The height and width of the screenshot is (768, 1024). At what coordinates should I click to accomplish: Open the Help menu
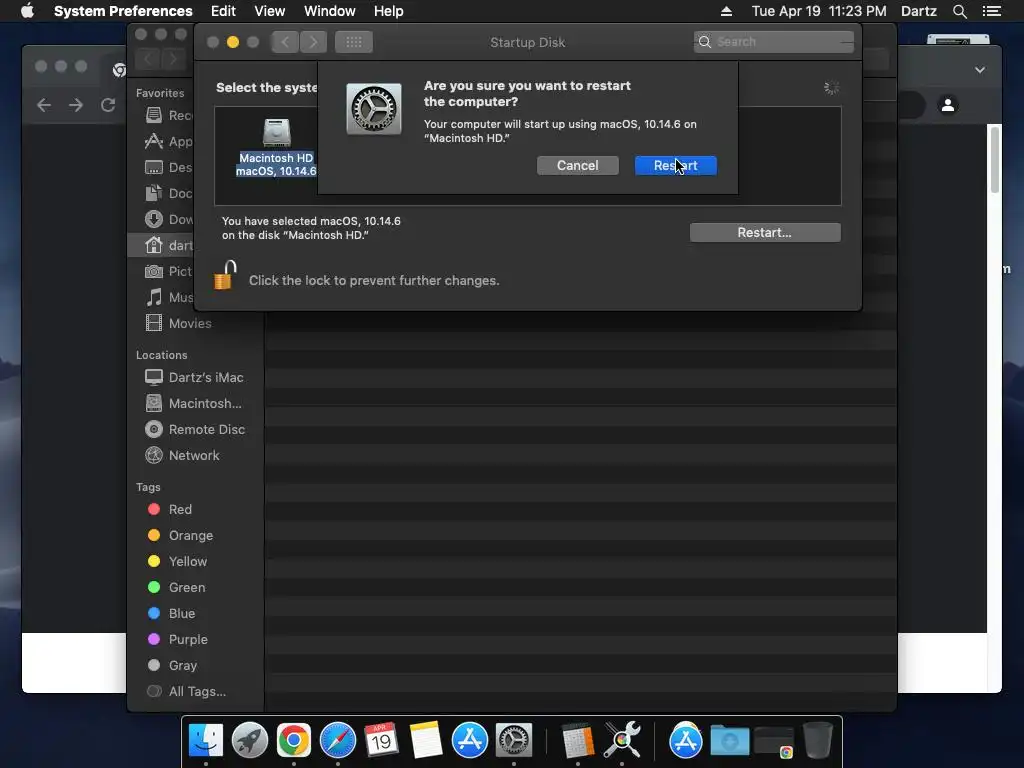click(388, 11)
